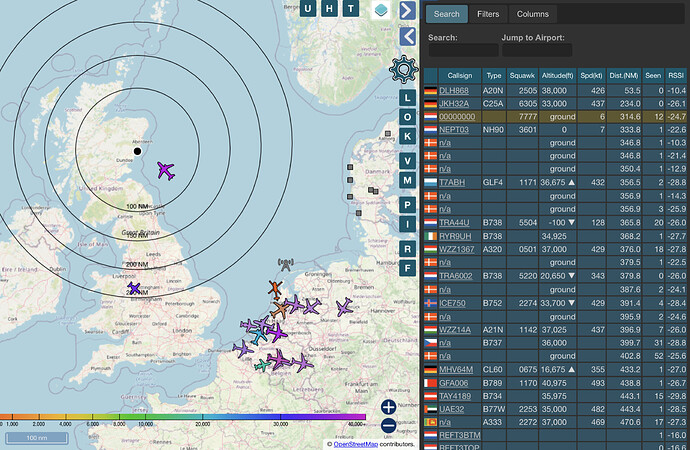This screenshot has width=690, height=450.
Task: Open TRA44U callsign link
Action: [454, 223]
